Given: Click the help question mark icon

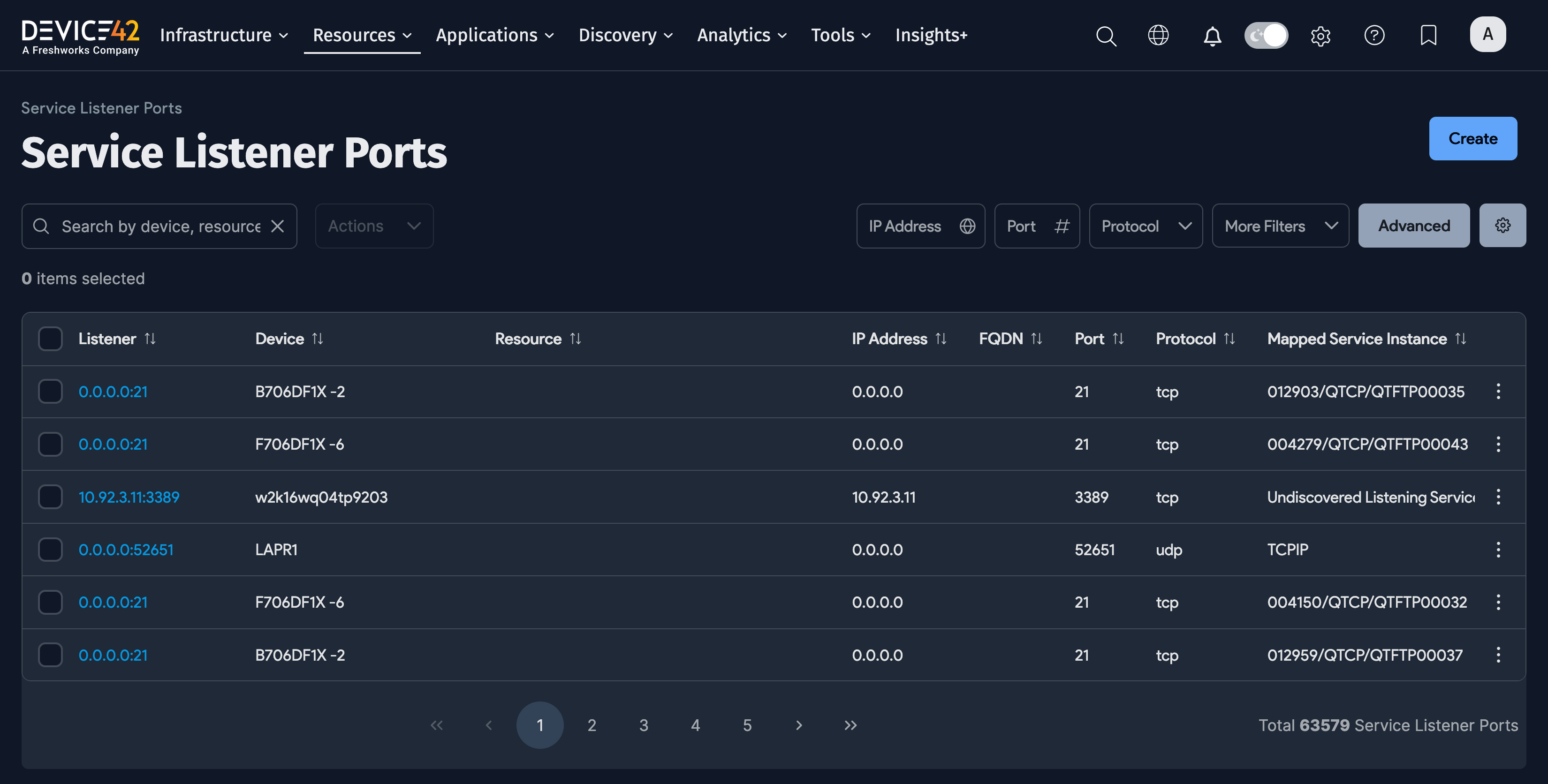Looking at the screenshot, I should click(1374, 36).
